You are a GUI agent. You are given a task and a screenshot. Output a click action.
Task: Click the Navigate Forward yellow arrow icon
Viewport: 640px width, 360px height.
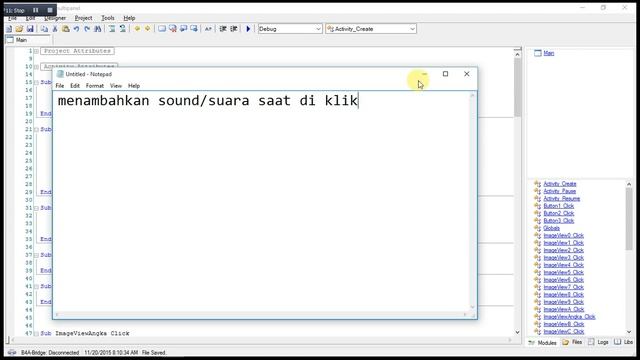click(147, 29)
